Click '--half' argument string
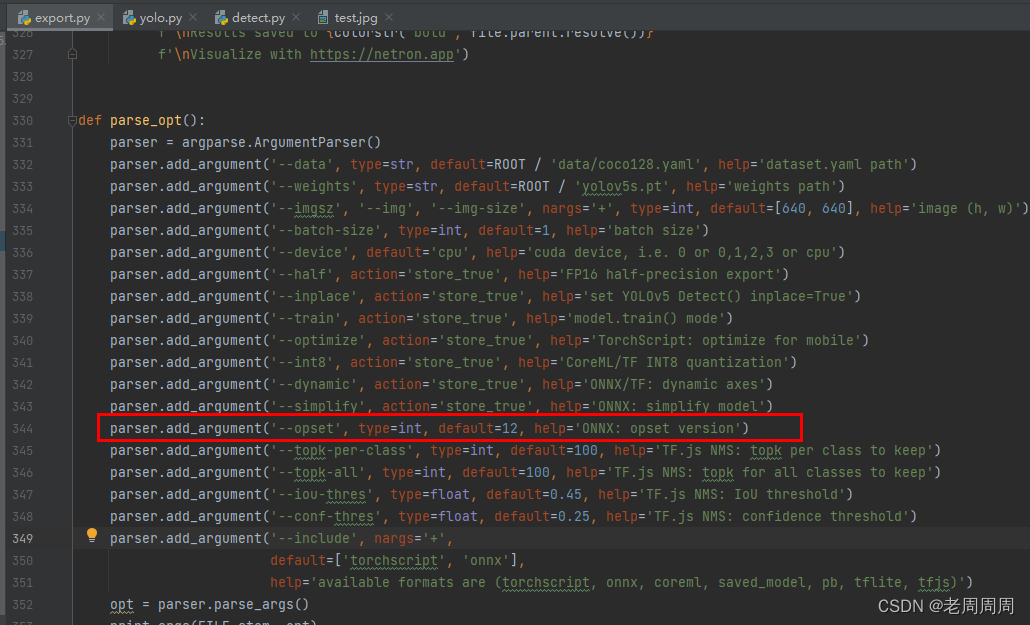Image resolution: width=1030 pixels, height=625 pixels. tap(302, 274)
